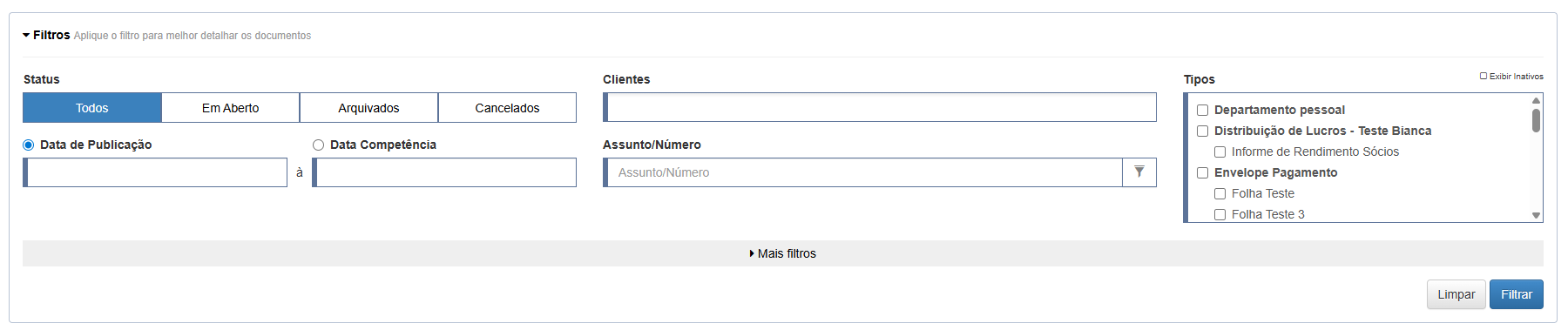Viewport: 1568px width, 330px height.
Task: Check the Envelope Pagamento type
Action: point(1202,173)
